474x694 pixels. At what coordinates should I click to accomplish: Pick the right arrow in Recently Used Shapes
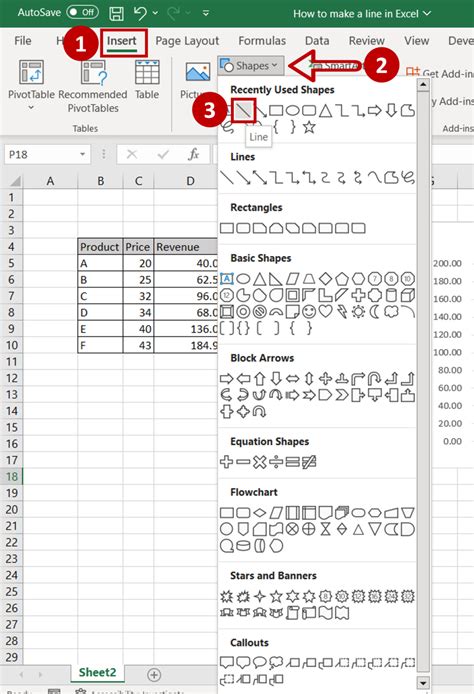374,110
